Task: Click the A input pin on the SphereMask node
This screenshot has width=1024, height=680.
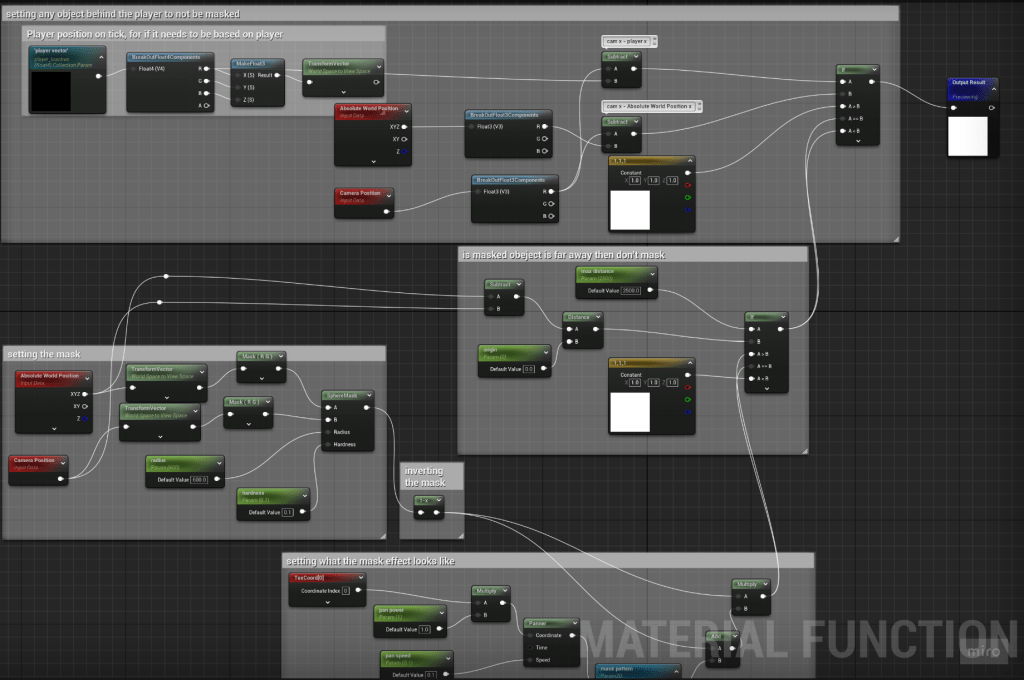Action: 326,408
